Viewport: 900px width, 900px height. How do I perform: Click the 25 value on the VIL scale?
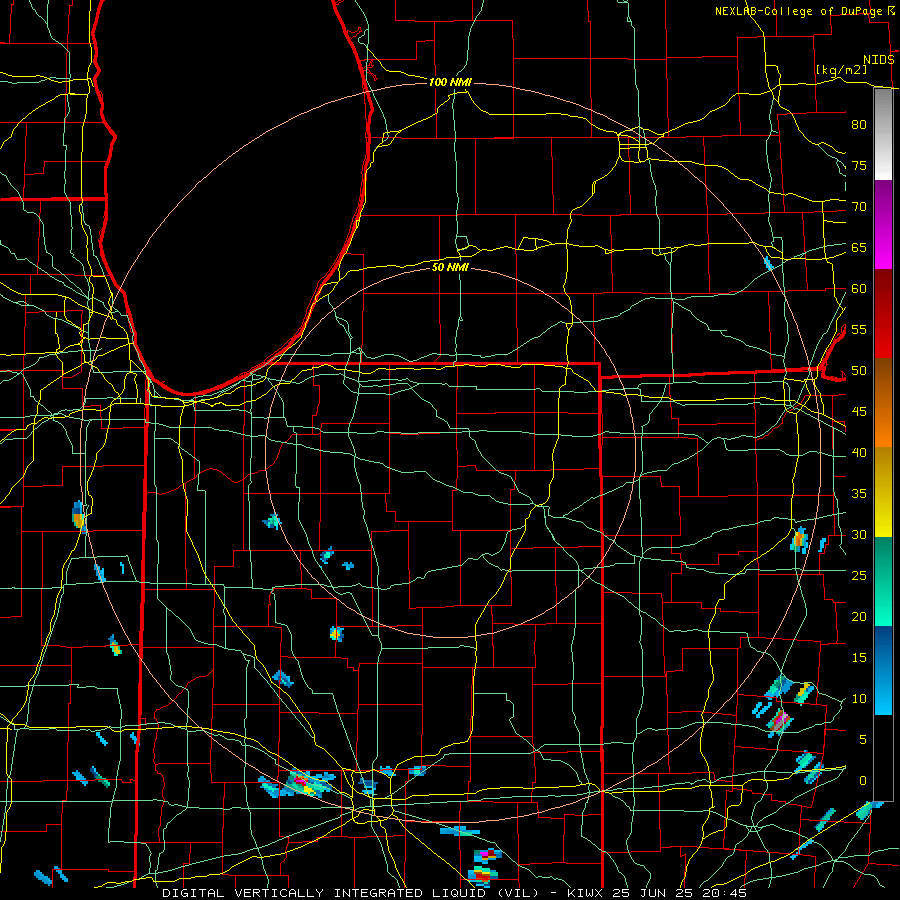coord(859,576)
